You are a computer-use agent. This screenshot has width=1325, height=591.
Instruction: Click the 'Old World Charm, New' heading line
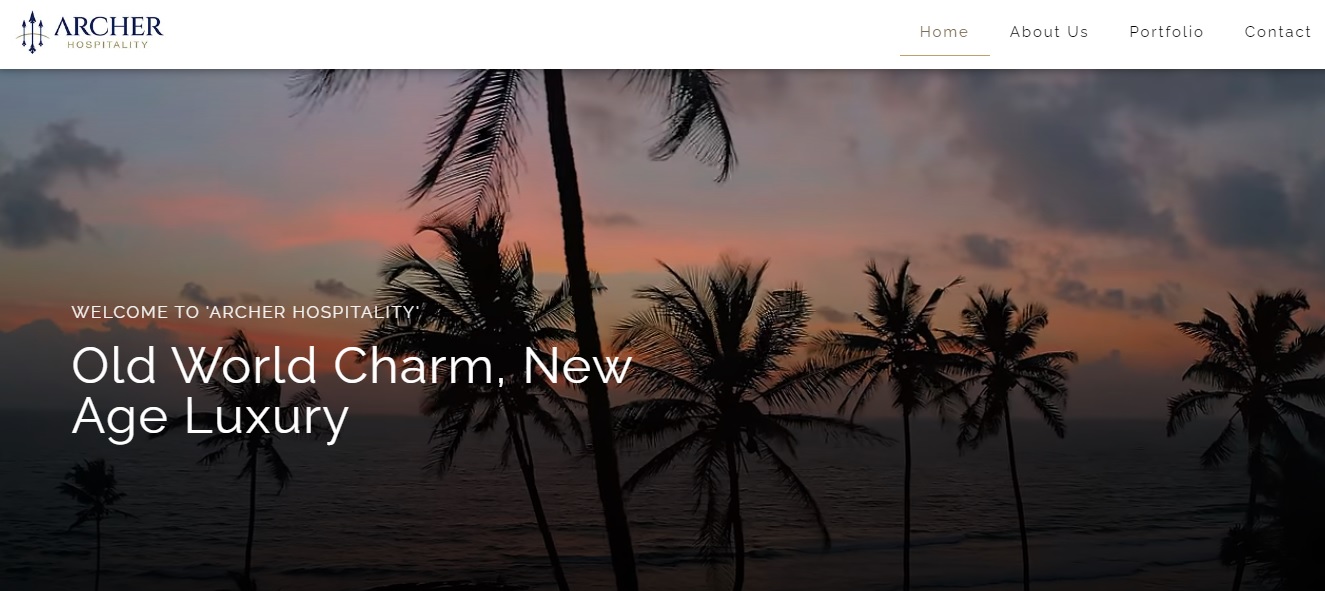pos(352,366)
